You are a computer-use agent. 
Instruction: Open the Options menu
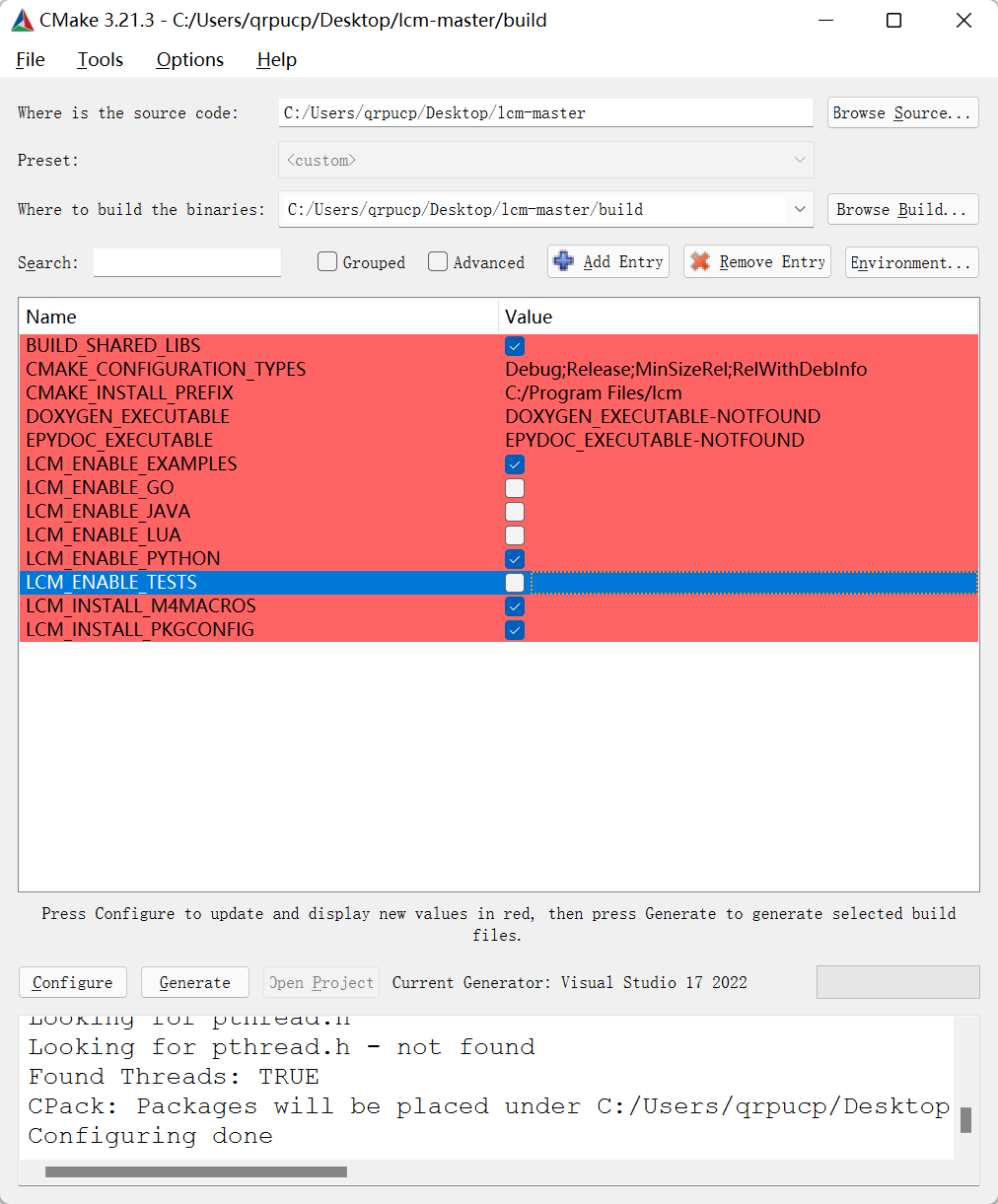[190, 59]
